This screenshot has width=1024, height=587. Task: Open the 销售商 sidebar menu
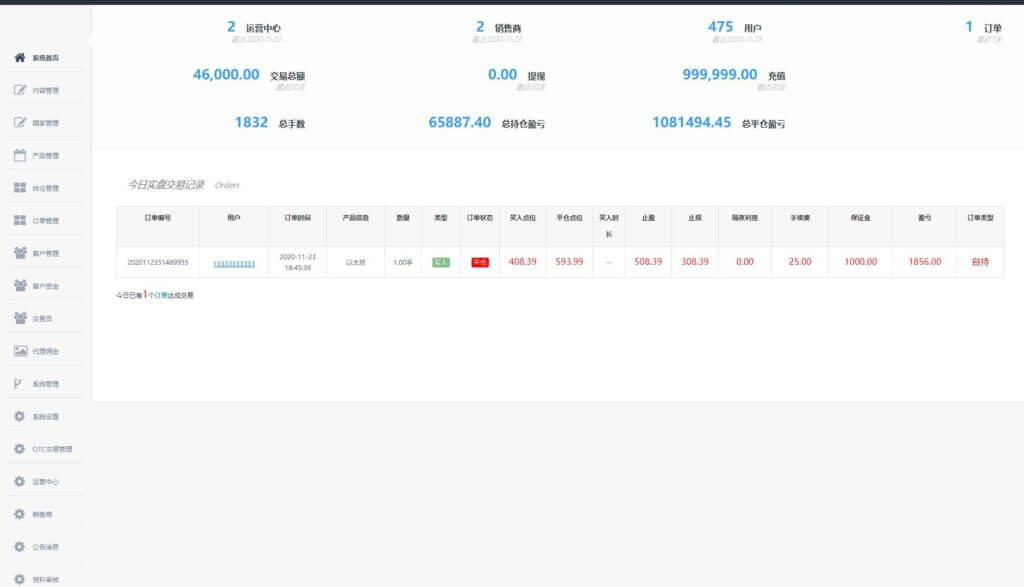coord(44,515)
